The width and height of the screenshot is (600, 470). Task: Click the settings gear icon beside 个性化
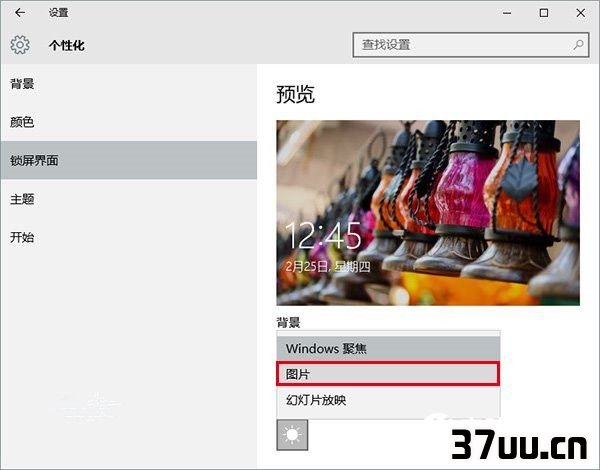pyautogui.click(x=20, y=45)
